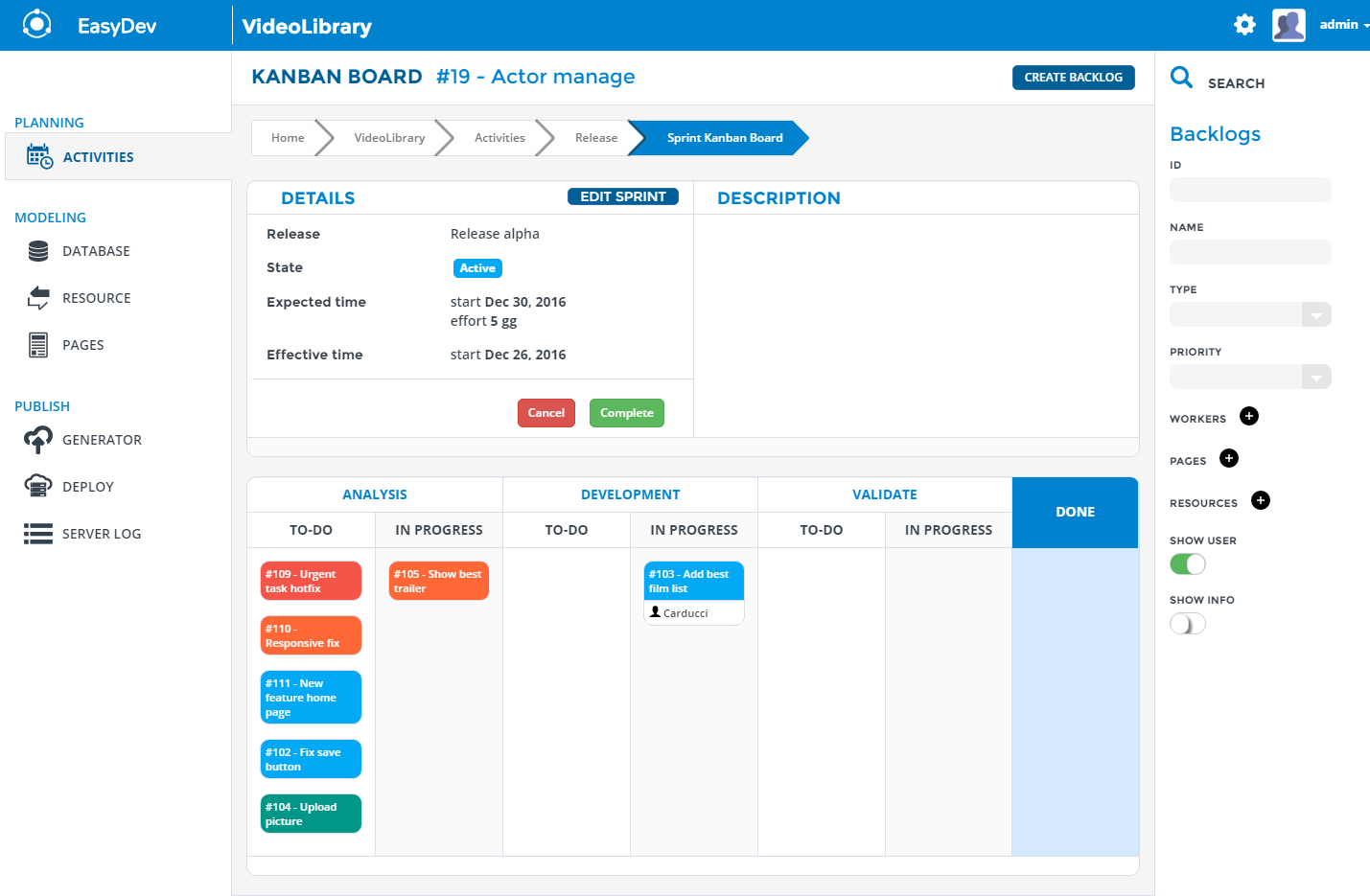This screenshot has height=896, width=1370.
Task: Open Pages in the sidebar
Action: point(83,345)
